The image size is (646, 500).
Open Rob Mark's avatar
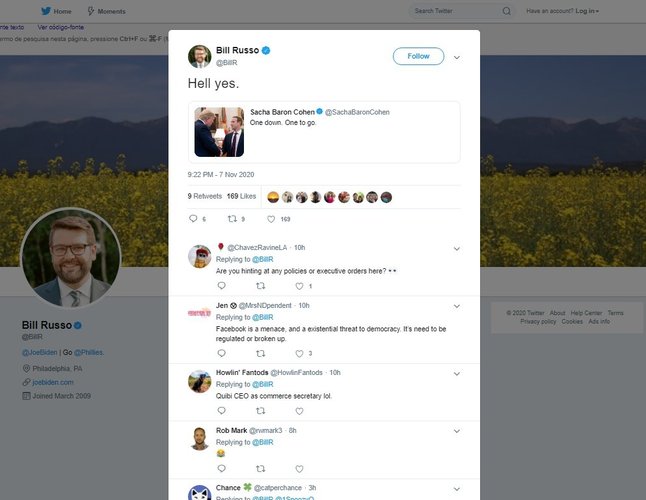[x=199, y=439]
